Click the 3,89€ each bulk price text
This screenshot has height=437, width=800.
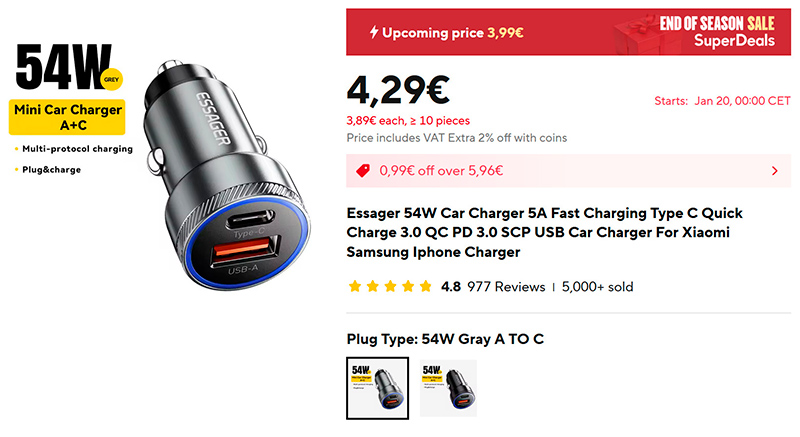pyautogui.click(x=408, y=121)
